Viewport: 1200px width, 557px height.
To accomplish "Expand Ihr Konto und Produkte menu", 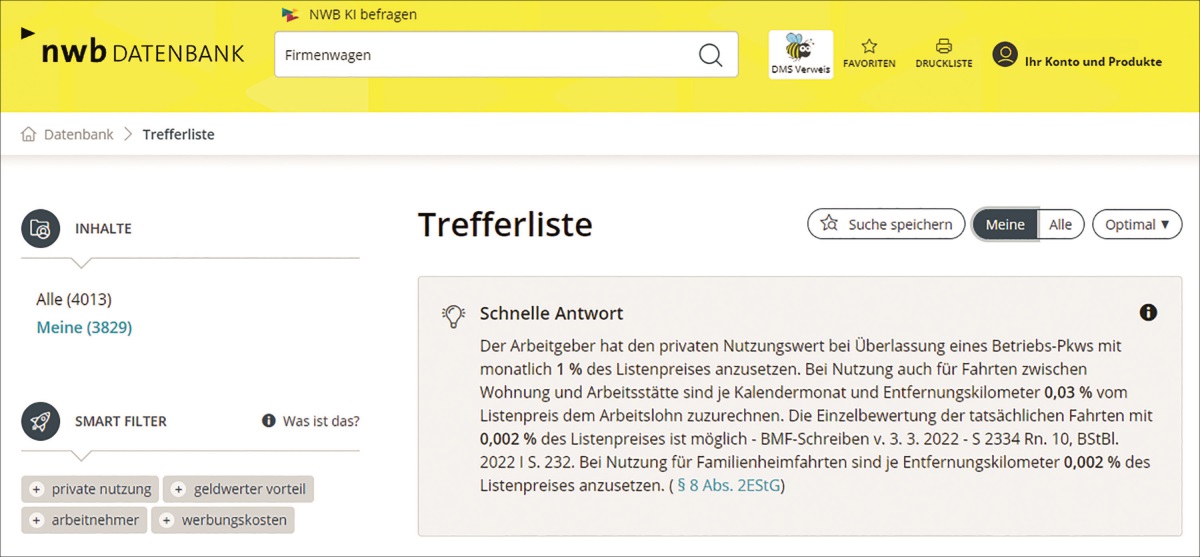I will [x=1093, y=61].
